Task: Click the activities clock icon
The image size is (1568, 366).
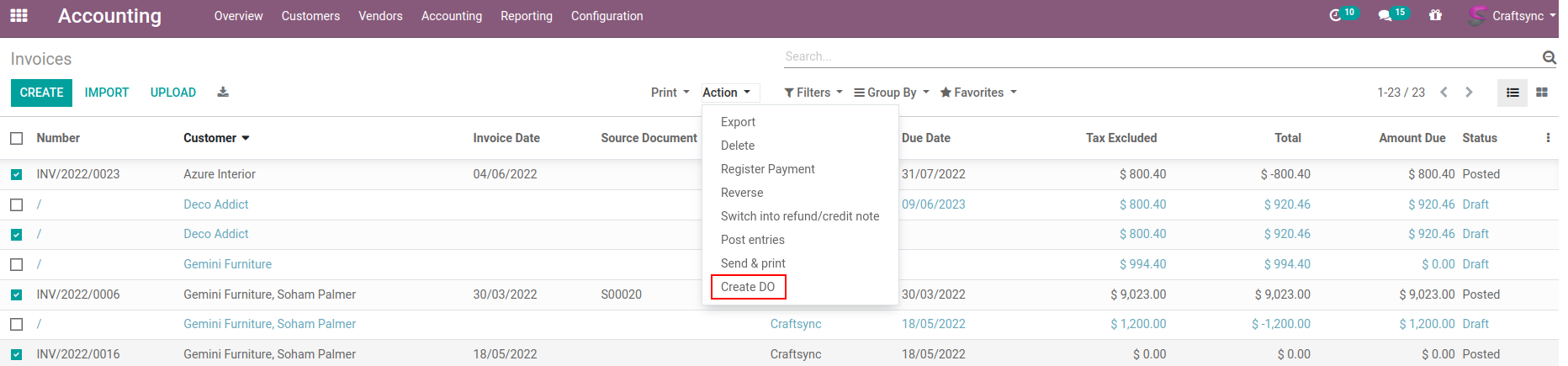Action: click(x=1335, y=16)
